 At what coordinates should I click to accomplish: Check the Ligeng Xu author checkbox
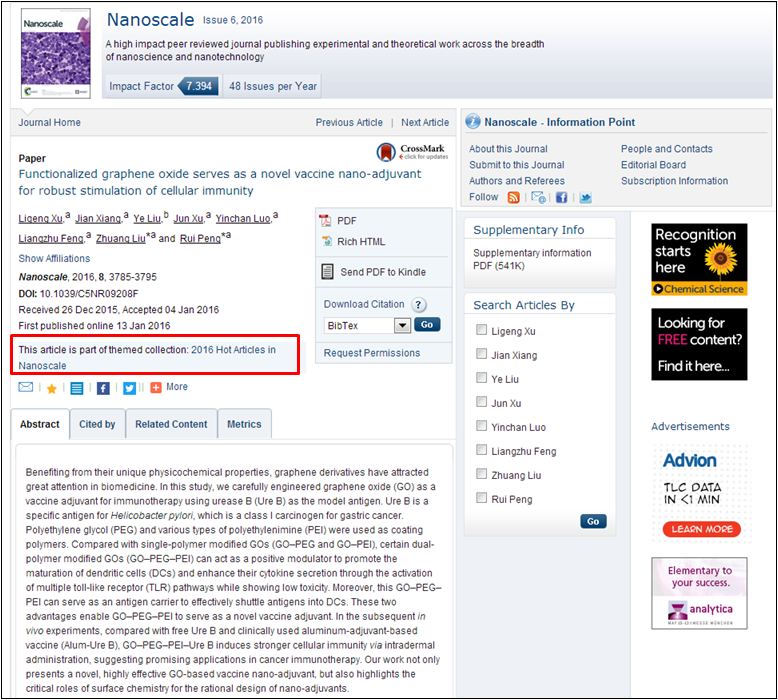tap(482, 331)
